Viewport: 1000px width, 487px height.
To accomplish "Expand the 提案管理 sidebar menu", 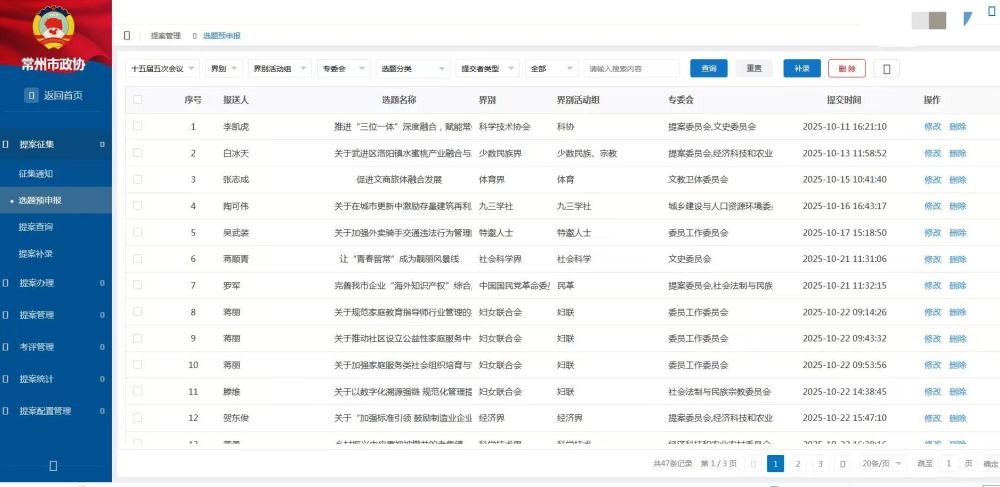I will click(40, 315).
